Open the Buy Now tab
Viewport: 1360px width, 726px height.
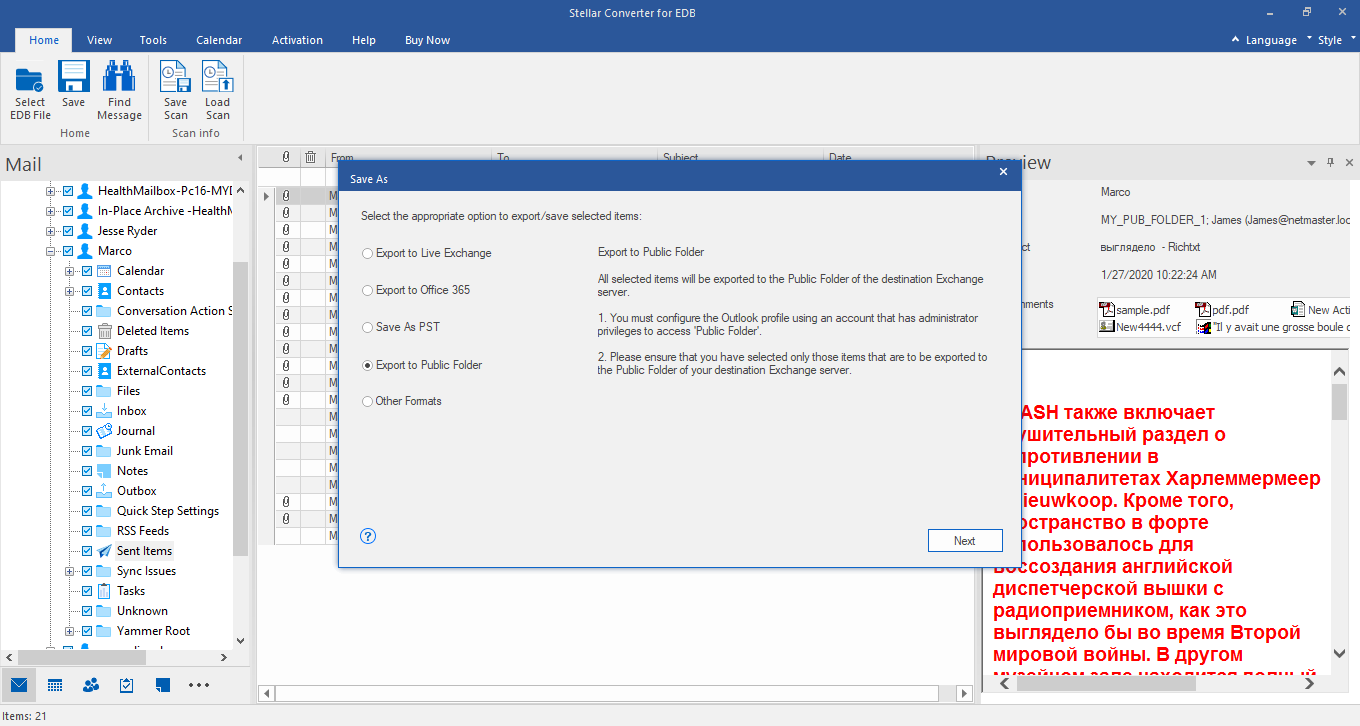click(427, 40)
